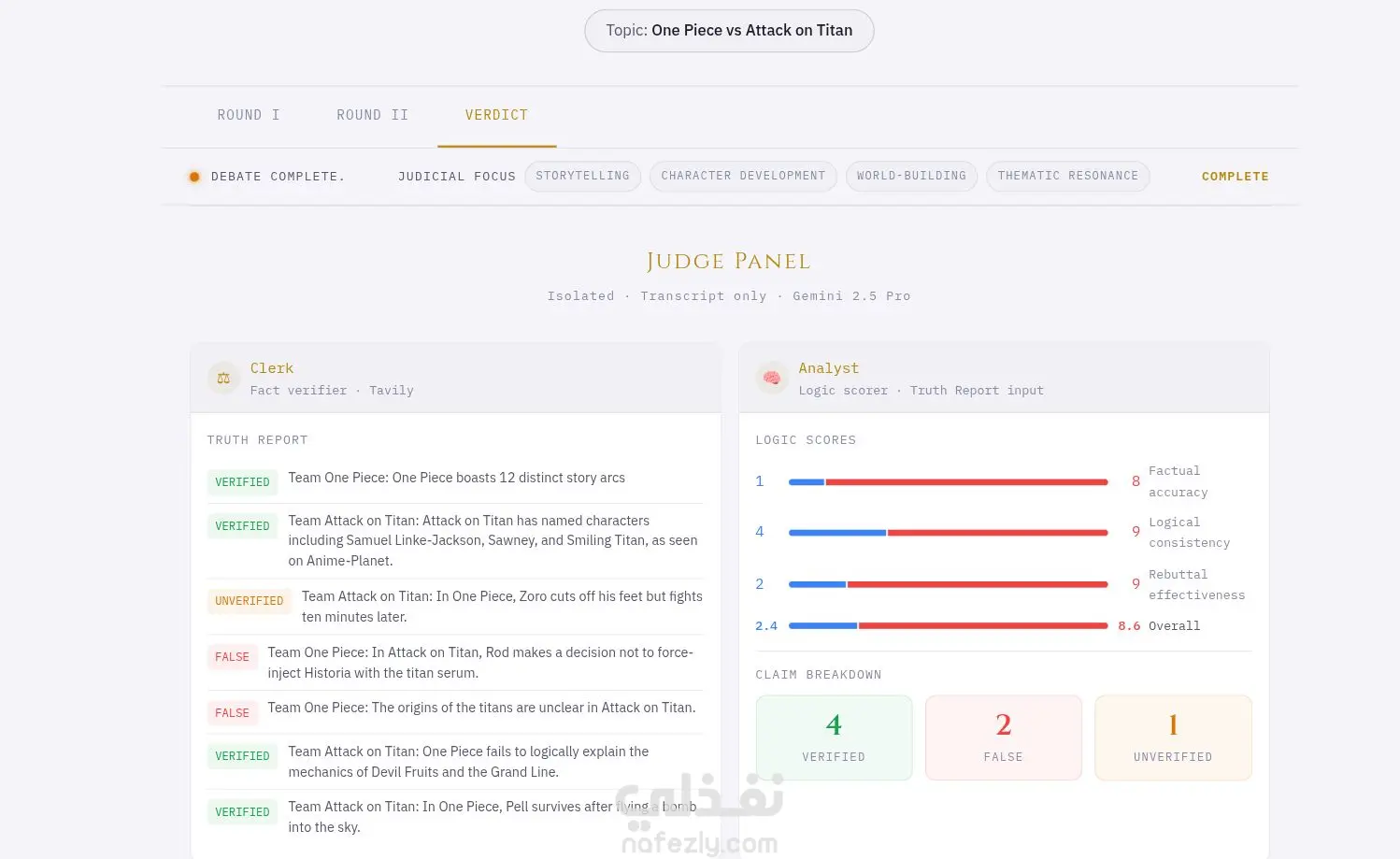Click the blue overall score 2.4
The image size is (1400, 859).
tap(766, 626)
